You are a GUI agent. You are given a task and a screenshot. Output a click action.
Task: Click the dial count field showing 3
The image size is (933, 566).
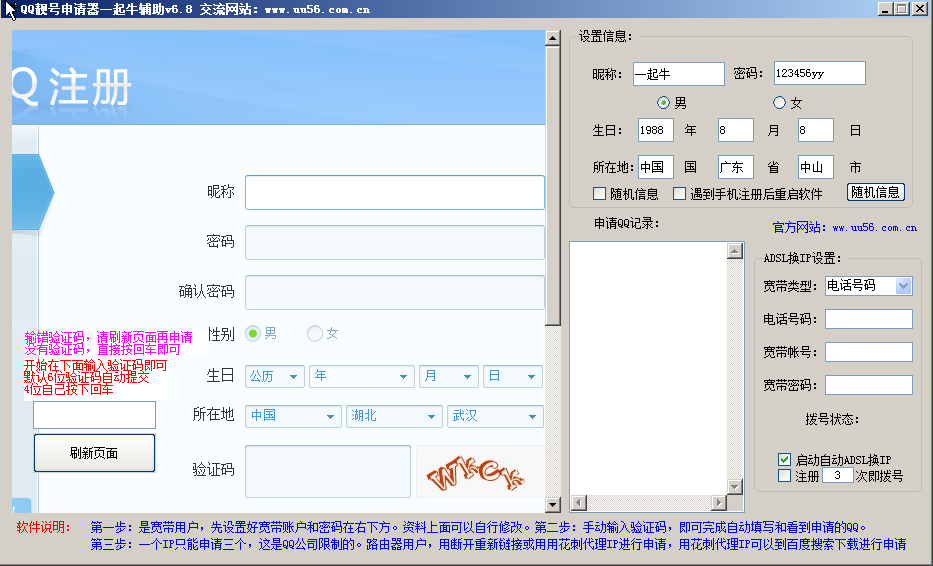pos(838,476)
